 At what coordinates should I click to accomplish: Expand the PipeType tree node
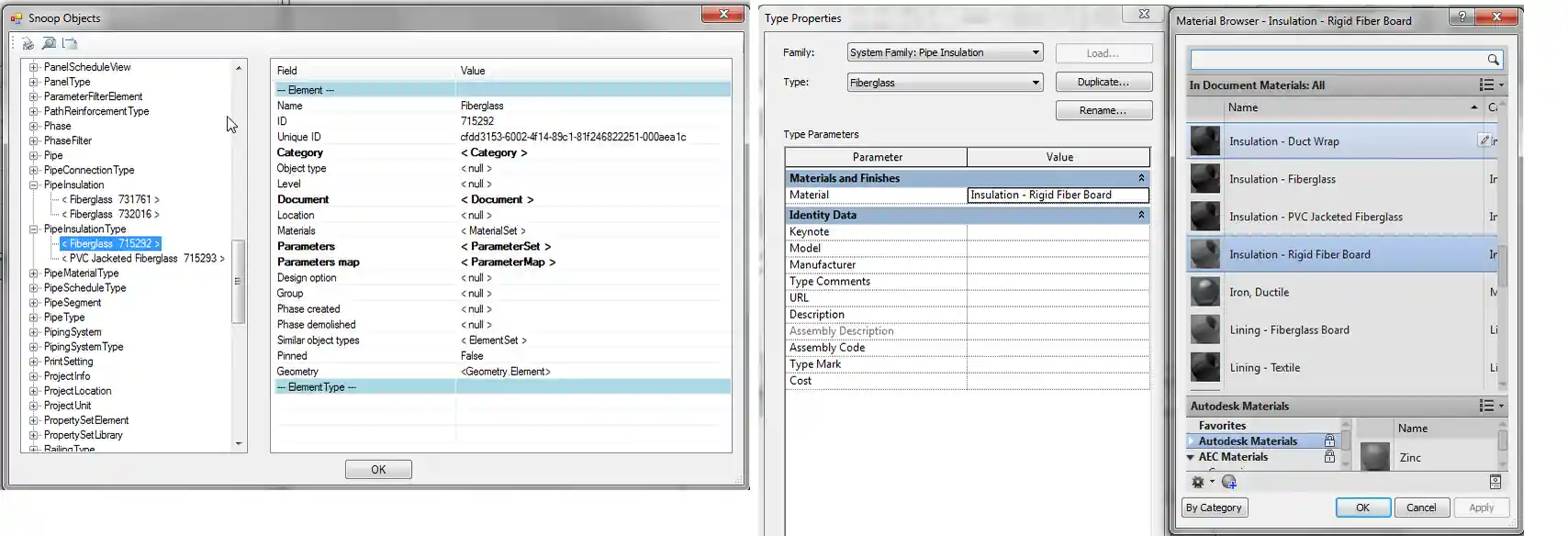pyautogui.click(x=34, y=318)
